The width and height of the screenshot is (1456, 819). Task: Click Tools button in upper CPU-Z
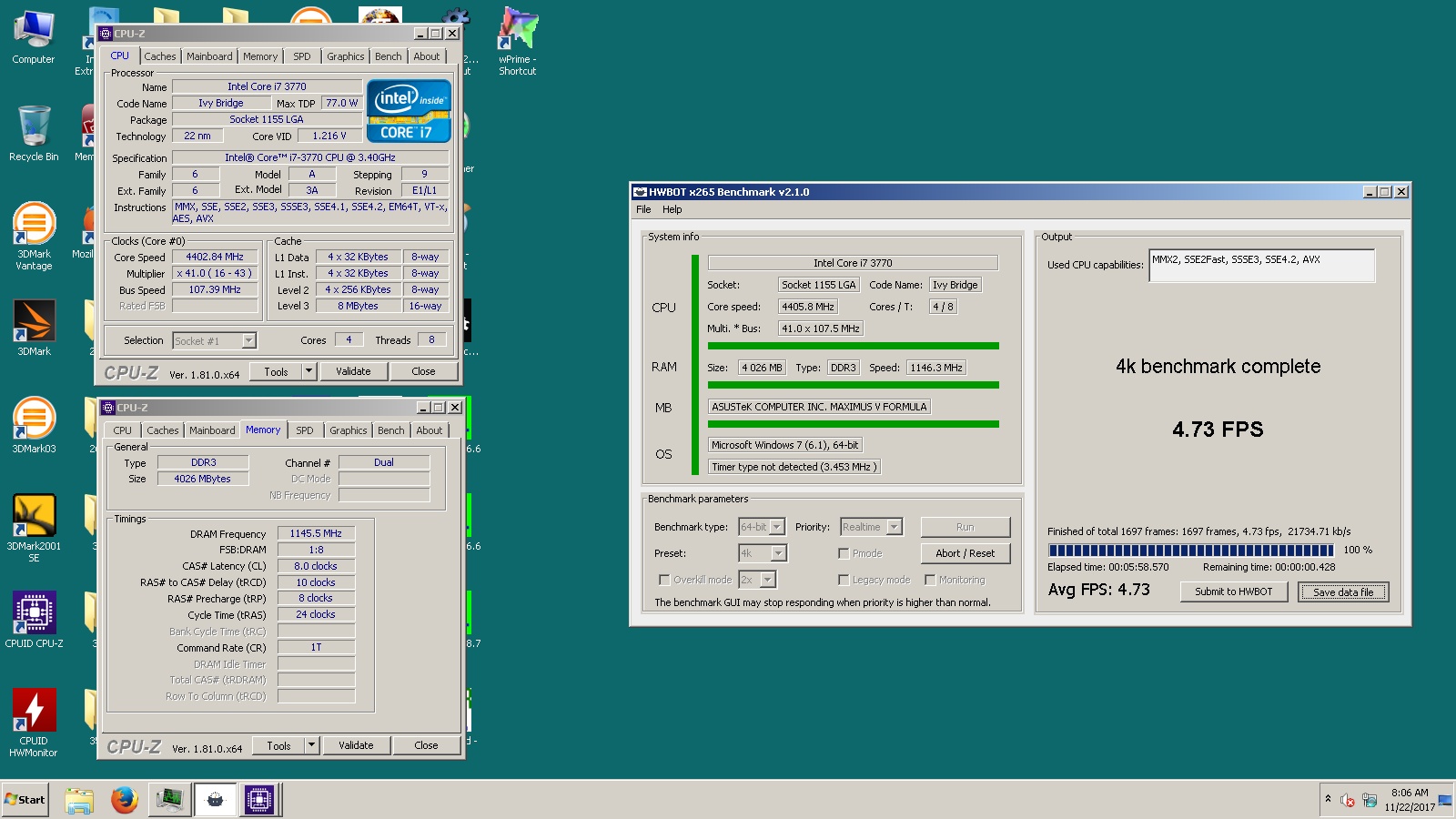point(276,371)
